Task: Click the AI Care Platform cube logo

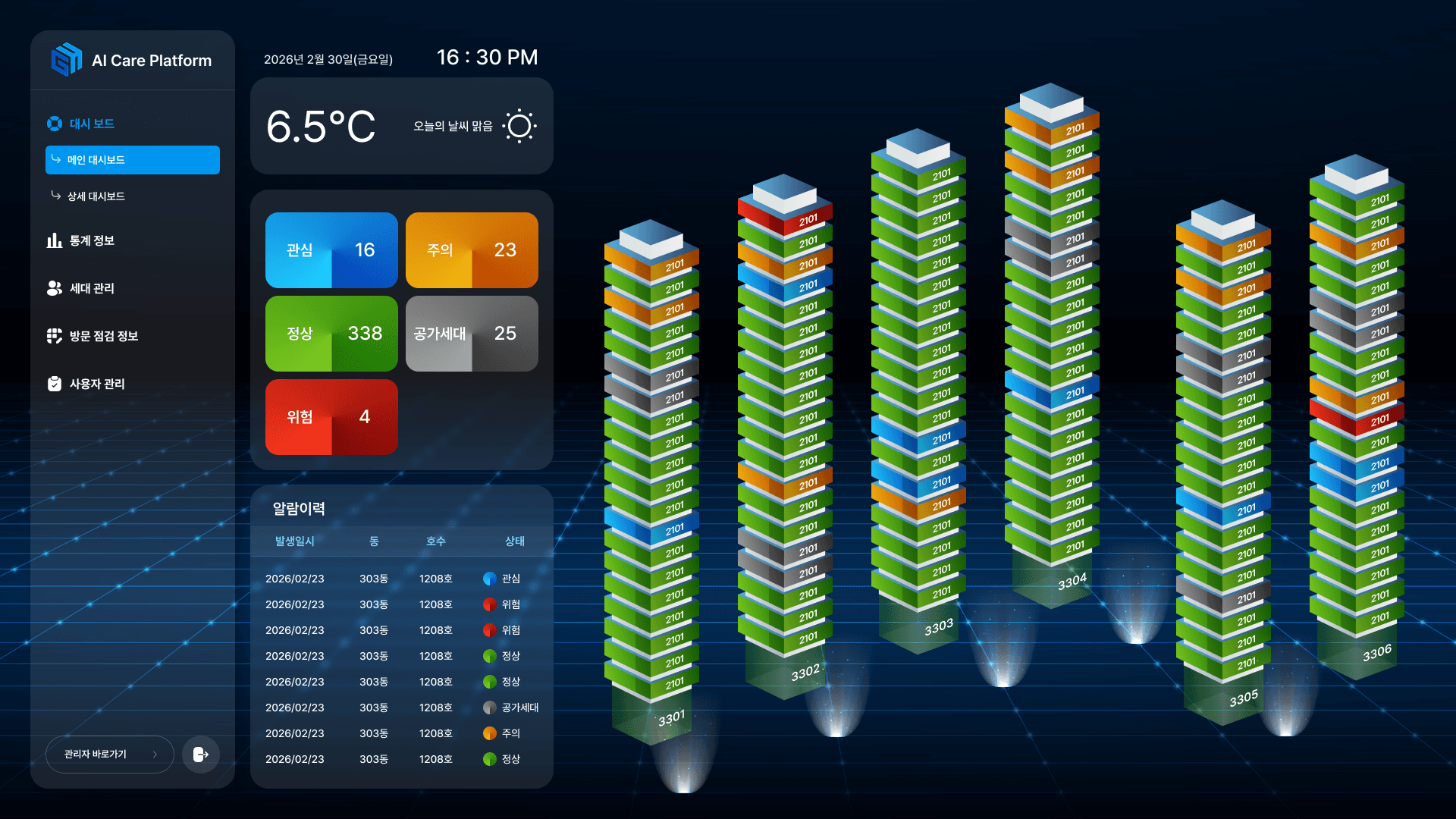Action: coord(67,59)
